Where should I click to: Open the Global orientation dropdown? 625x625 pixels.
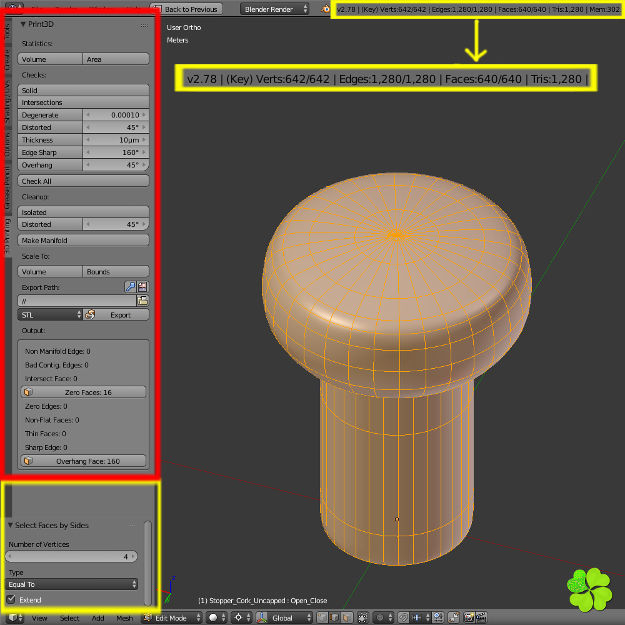pyautogui.click(x=289, y=618)
